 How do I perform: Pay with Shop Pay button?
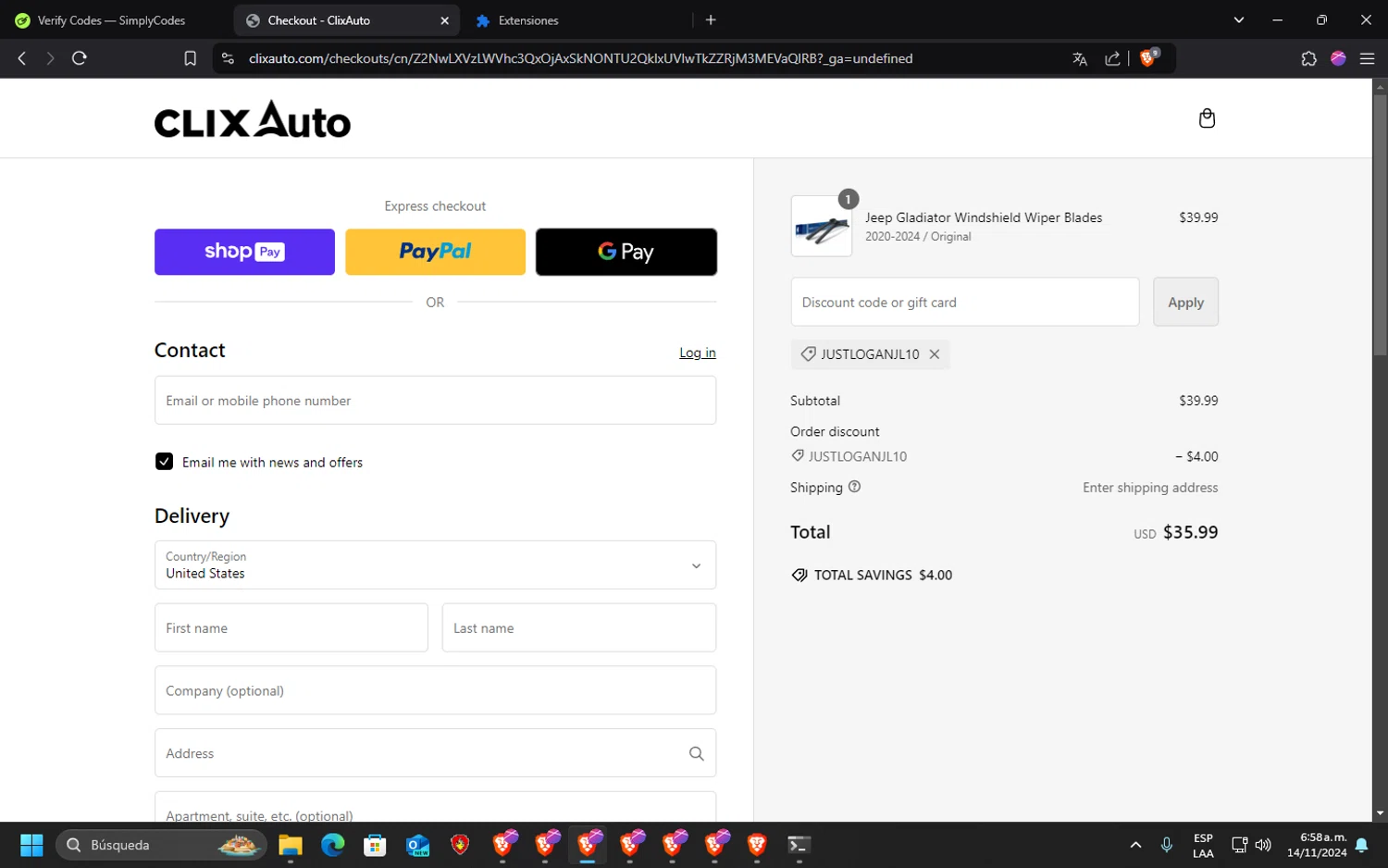point(244,252)
